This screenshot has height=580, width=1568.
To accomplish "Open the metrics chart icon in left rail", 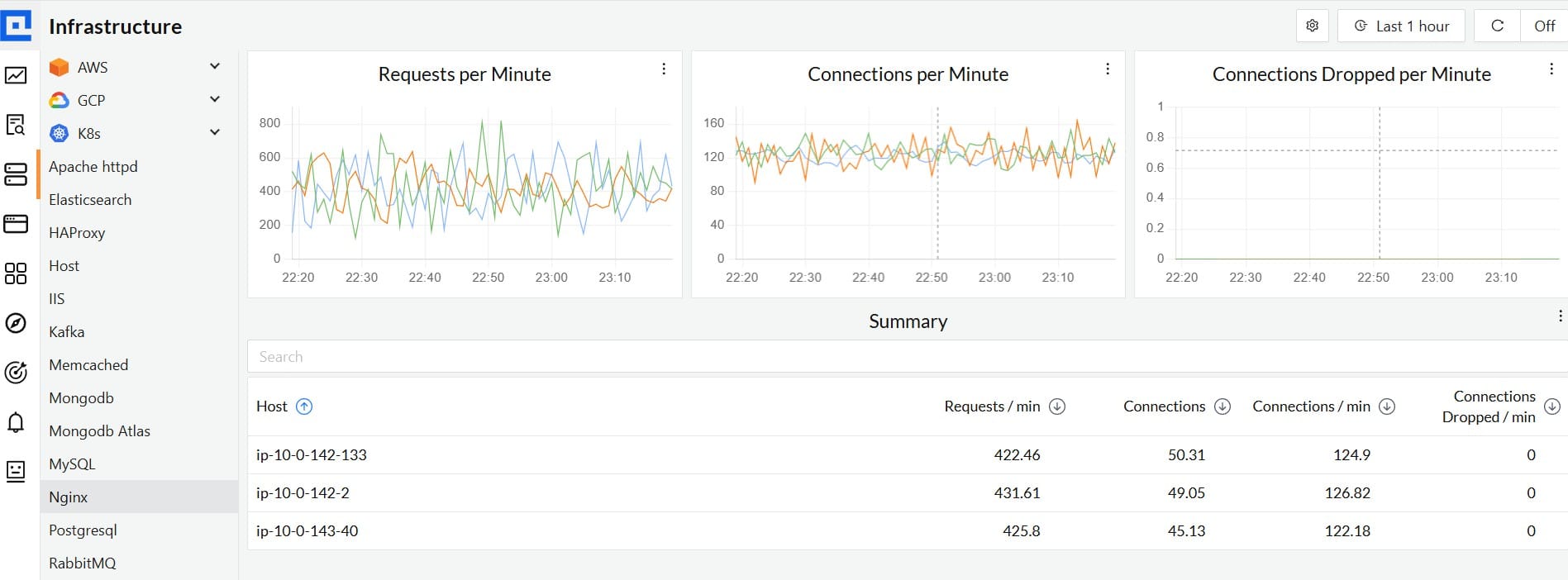I will pyautogui.click(x=16, y=75).
